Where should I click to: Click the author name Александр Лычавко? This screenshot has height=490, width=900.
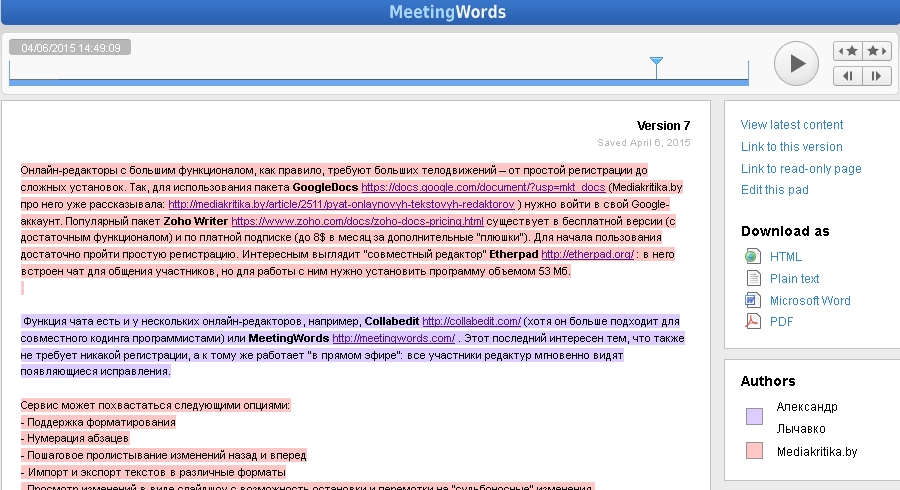(806, 418)
